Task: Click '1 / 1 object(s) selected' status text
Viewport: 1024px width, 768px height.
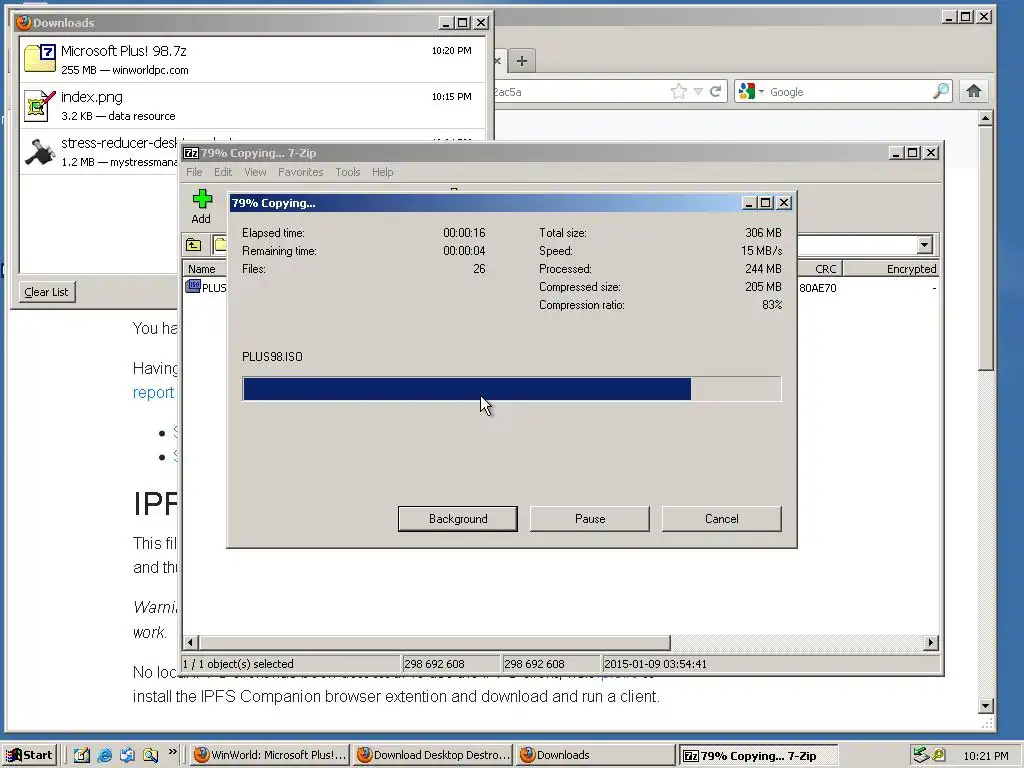Action: click(238, 664)
